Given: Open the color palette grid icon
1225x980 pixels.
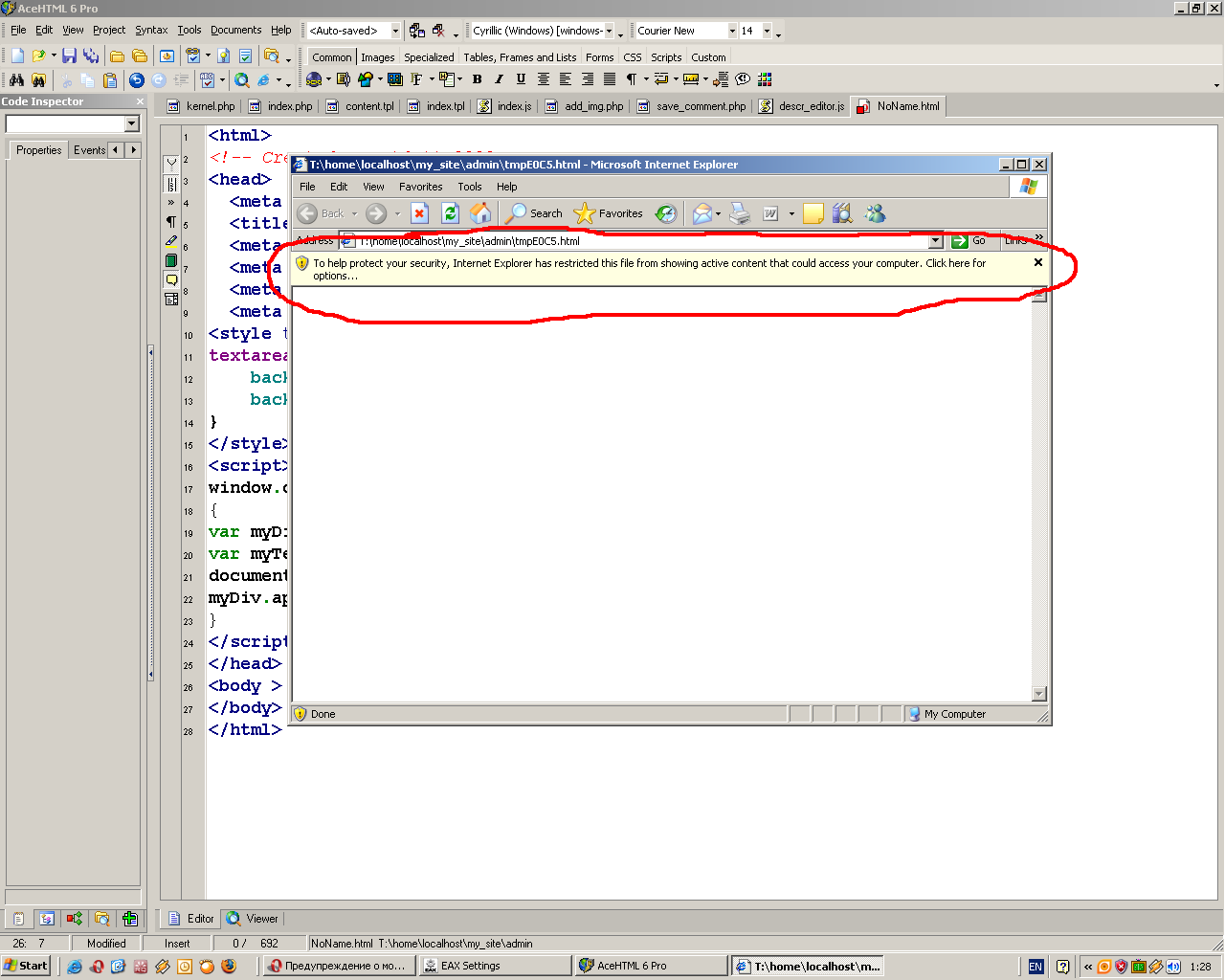Looking at the screenshot, I should 765,79.
